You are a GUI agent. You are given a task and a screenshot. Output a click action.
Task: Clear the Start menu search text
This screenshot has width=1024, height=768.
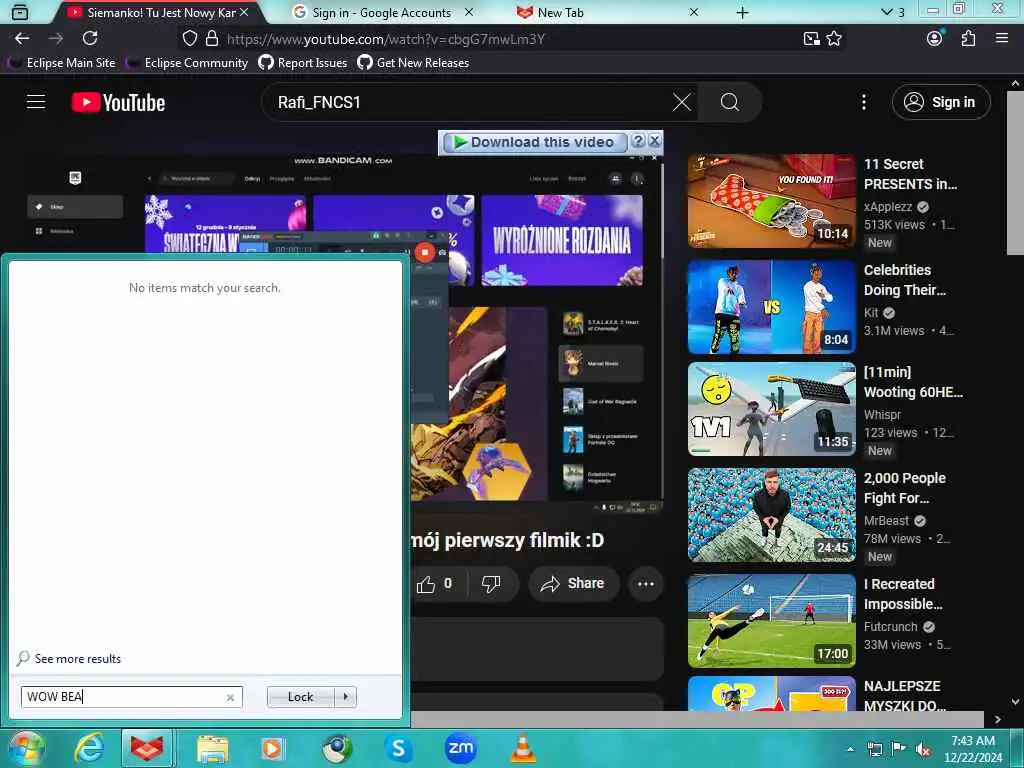230,697
